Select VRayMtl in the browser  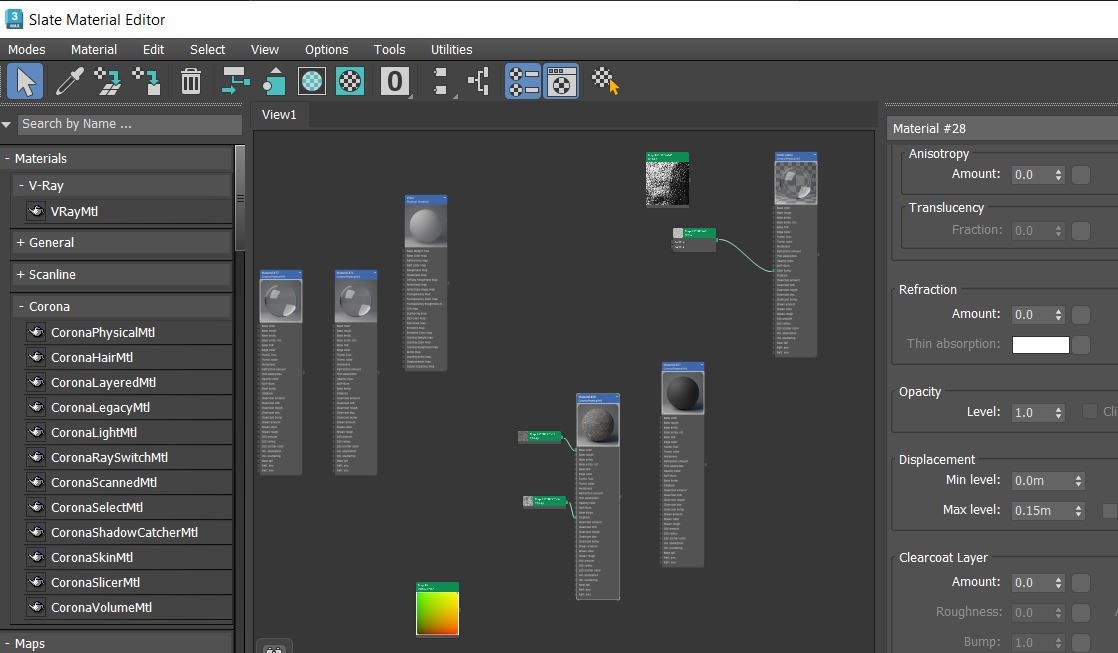coord(129,211)
